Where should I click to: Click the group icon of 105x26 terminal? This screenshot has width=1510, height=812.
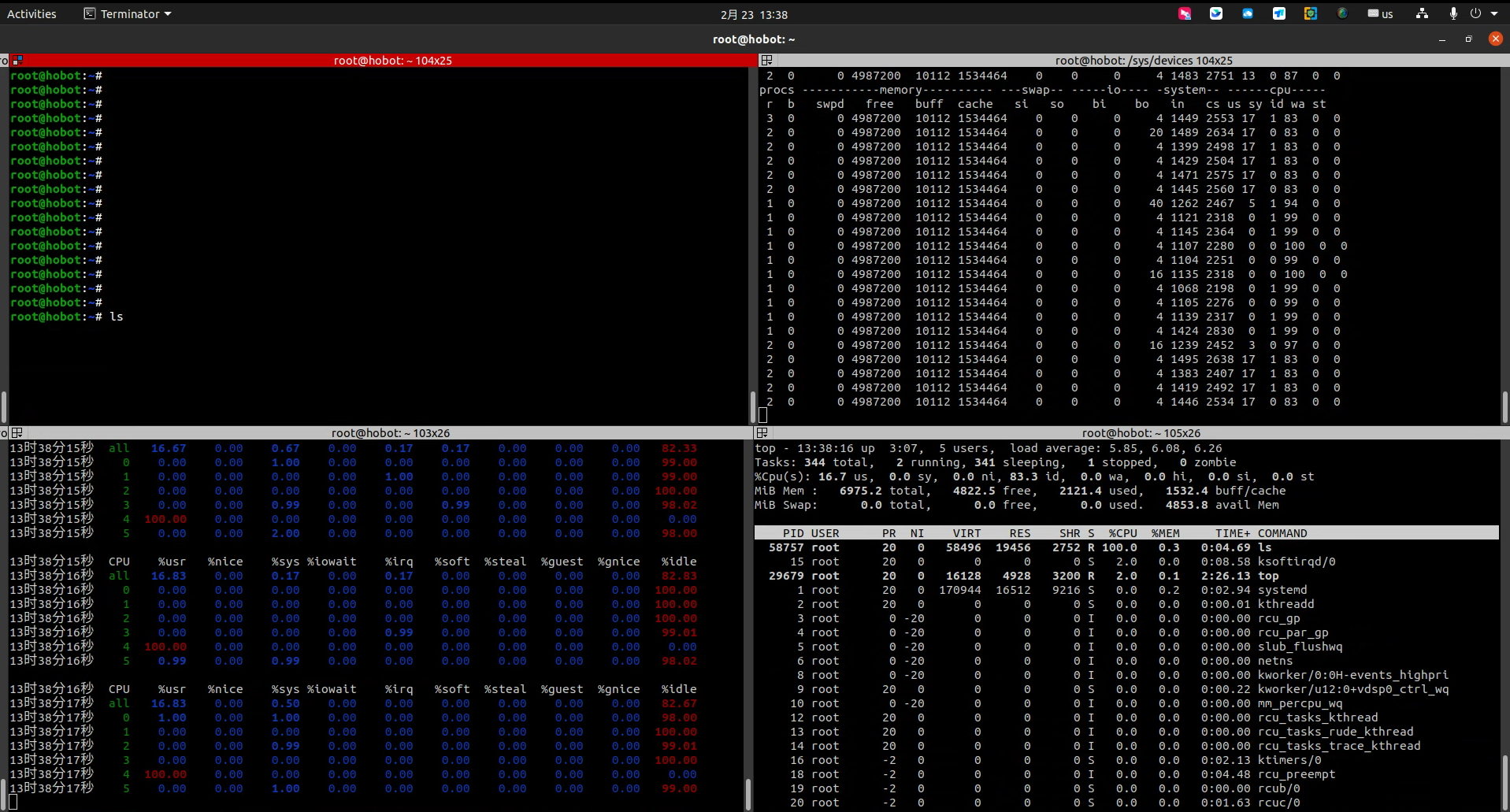click(x=762, y=432)
